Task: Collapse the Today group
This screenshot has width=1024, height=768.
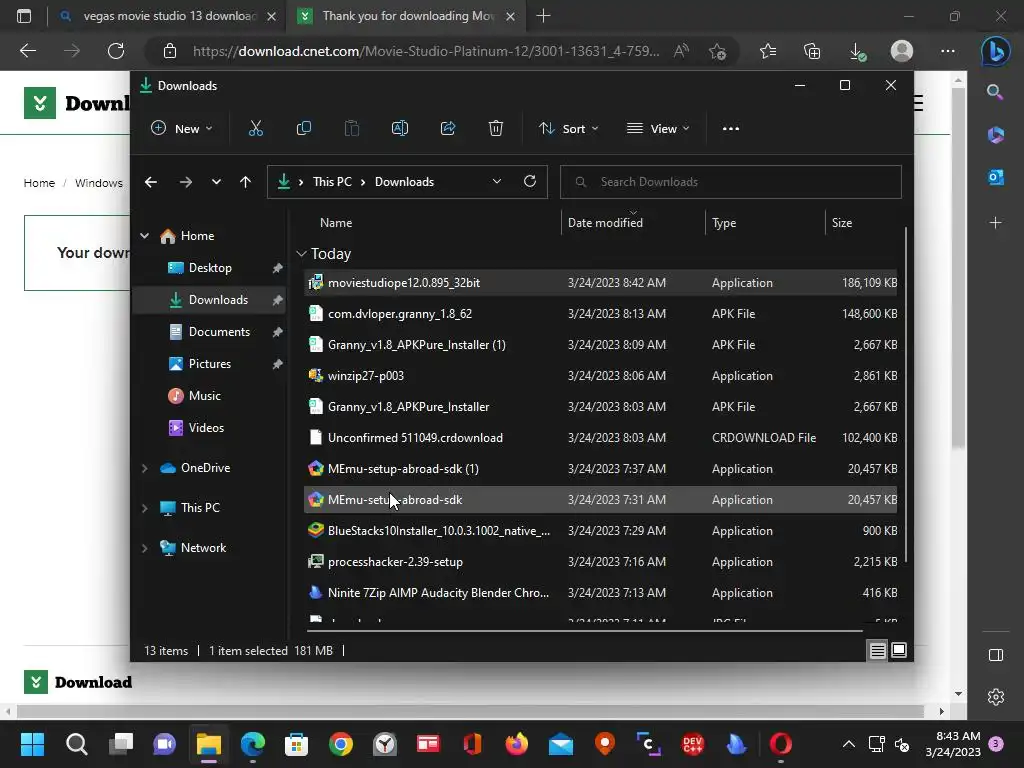Action: pos(301,253)
